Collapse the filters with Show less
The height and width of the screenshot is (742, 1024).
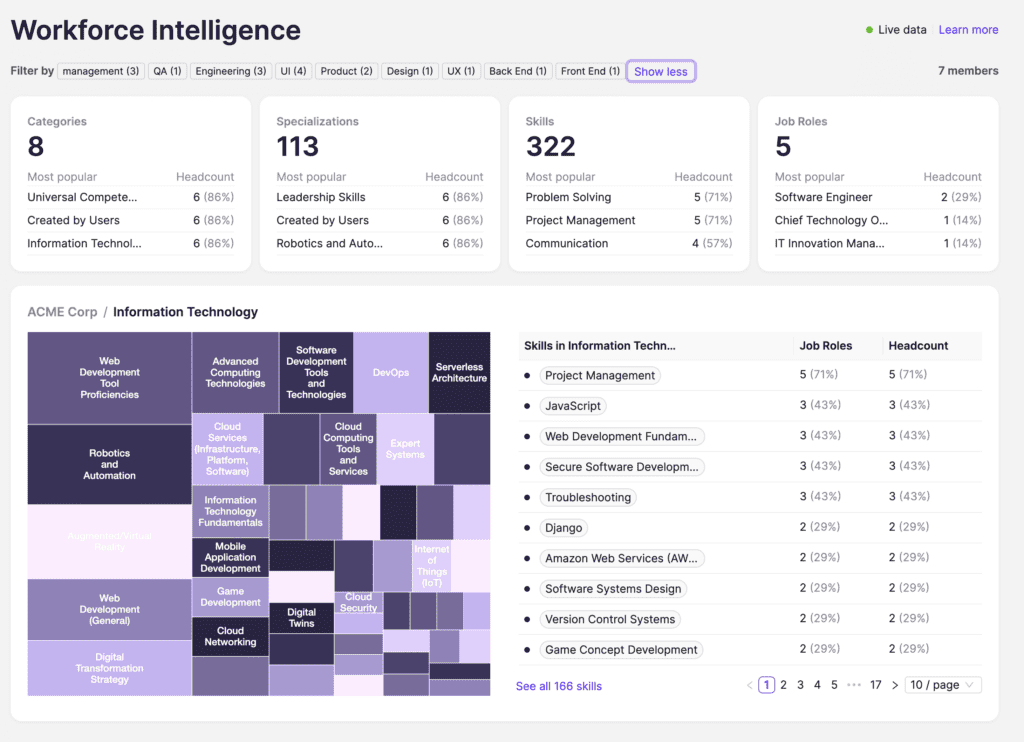pos(661,70)
